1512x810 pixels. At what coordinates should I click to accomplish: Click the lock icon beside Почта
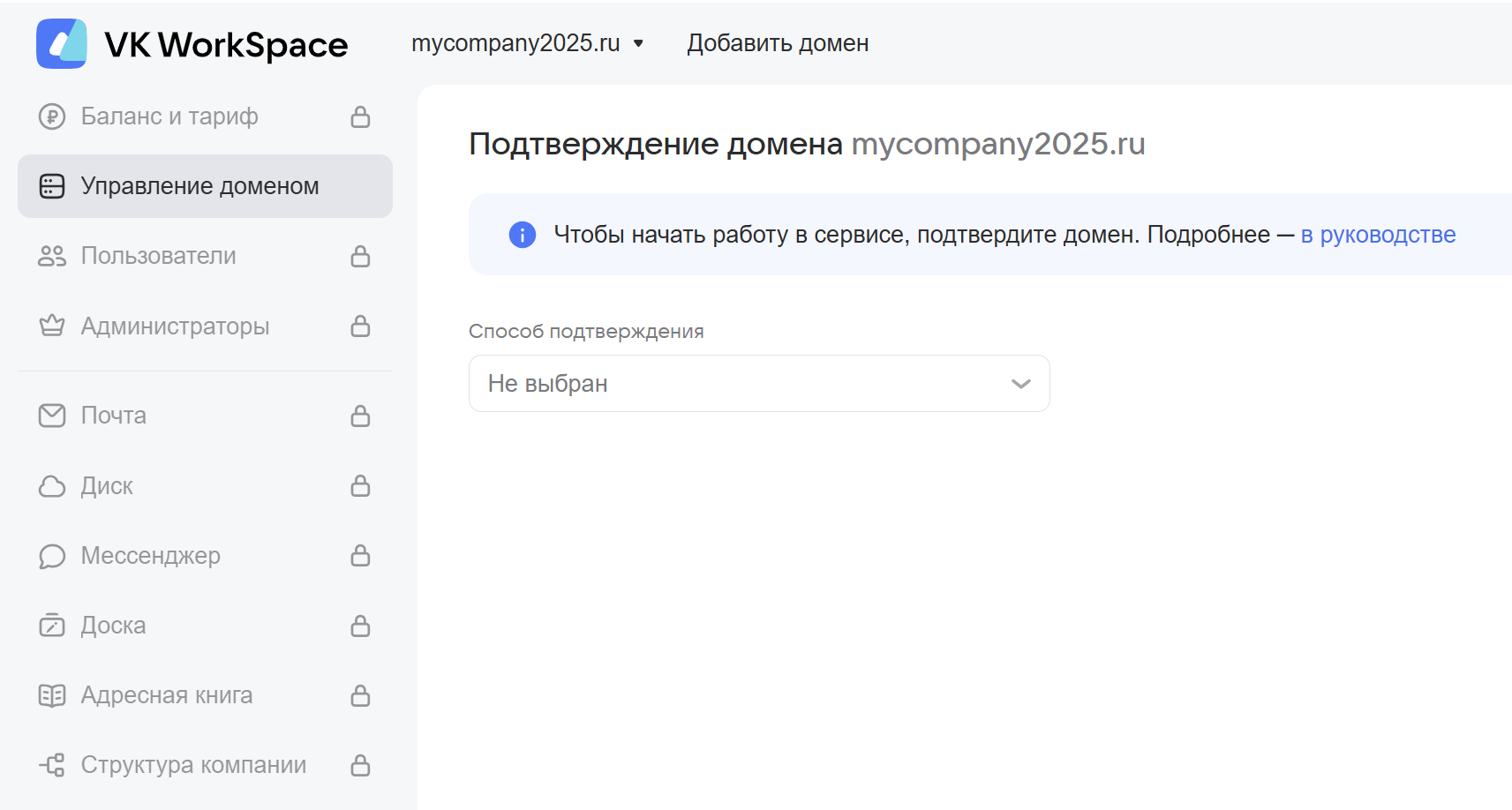360,416
